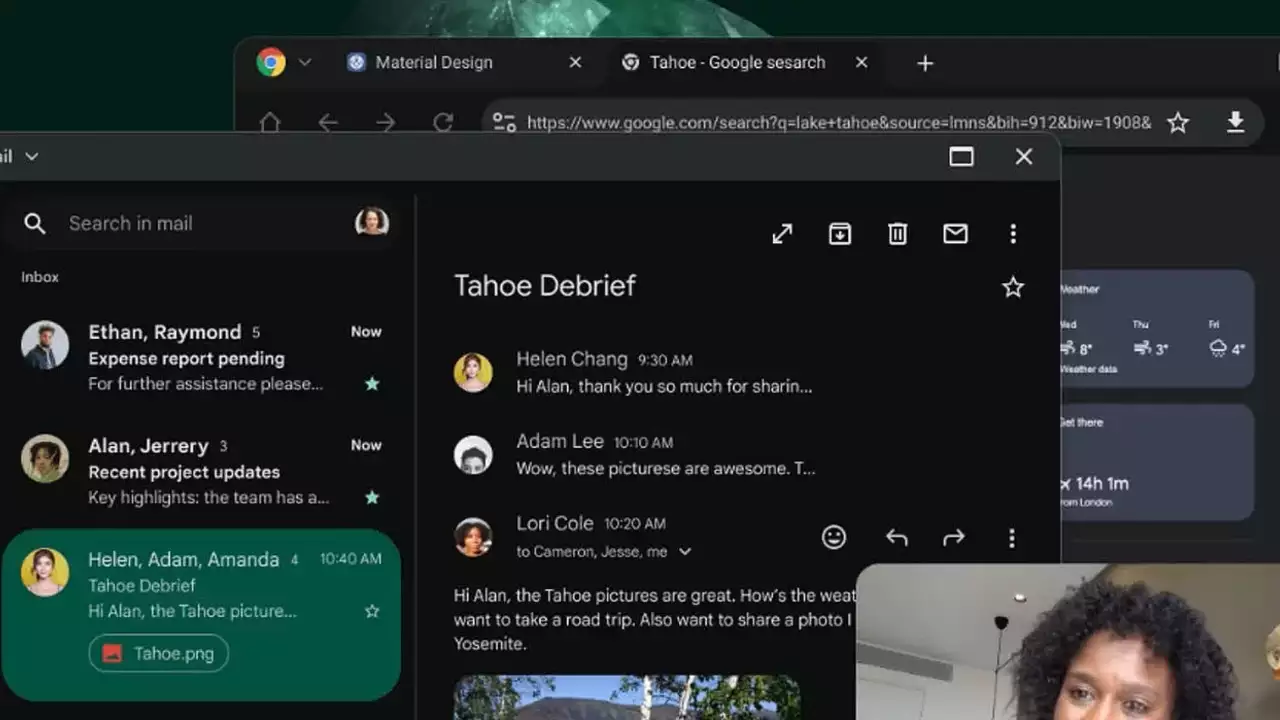The image size is (1280, 720).
Task: Open Chrome downloads
Action: pos(1236,122)
